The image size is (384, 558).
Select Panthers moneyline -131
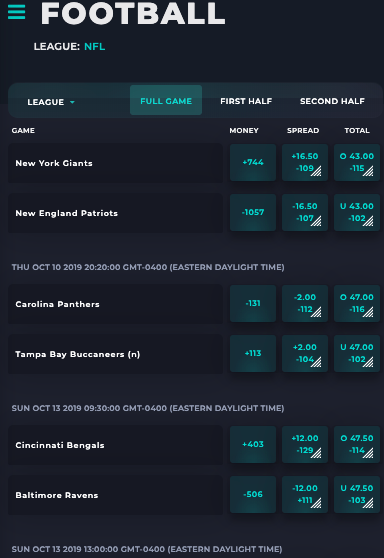(253, 304)
